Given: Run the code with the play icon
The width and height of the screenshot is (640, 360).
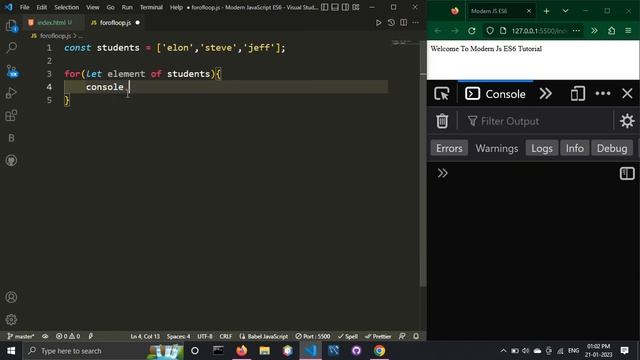Looking at the screenshot, I should coord(378,22).
